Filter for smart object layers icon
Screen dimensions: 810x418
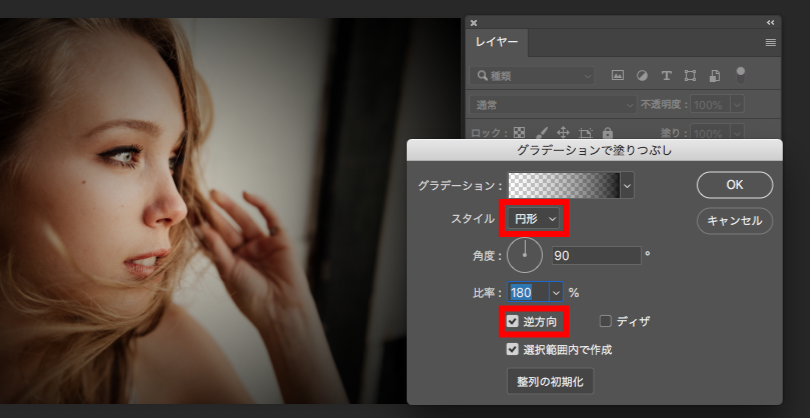[715, 75]
